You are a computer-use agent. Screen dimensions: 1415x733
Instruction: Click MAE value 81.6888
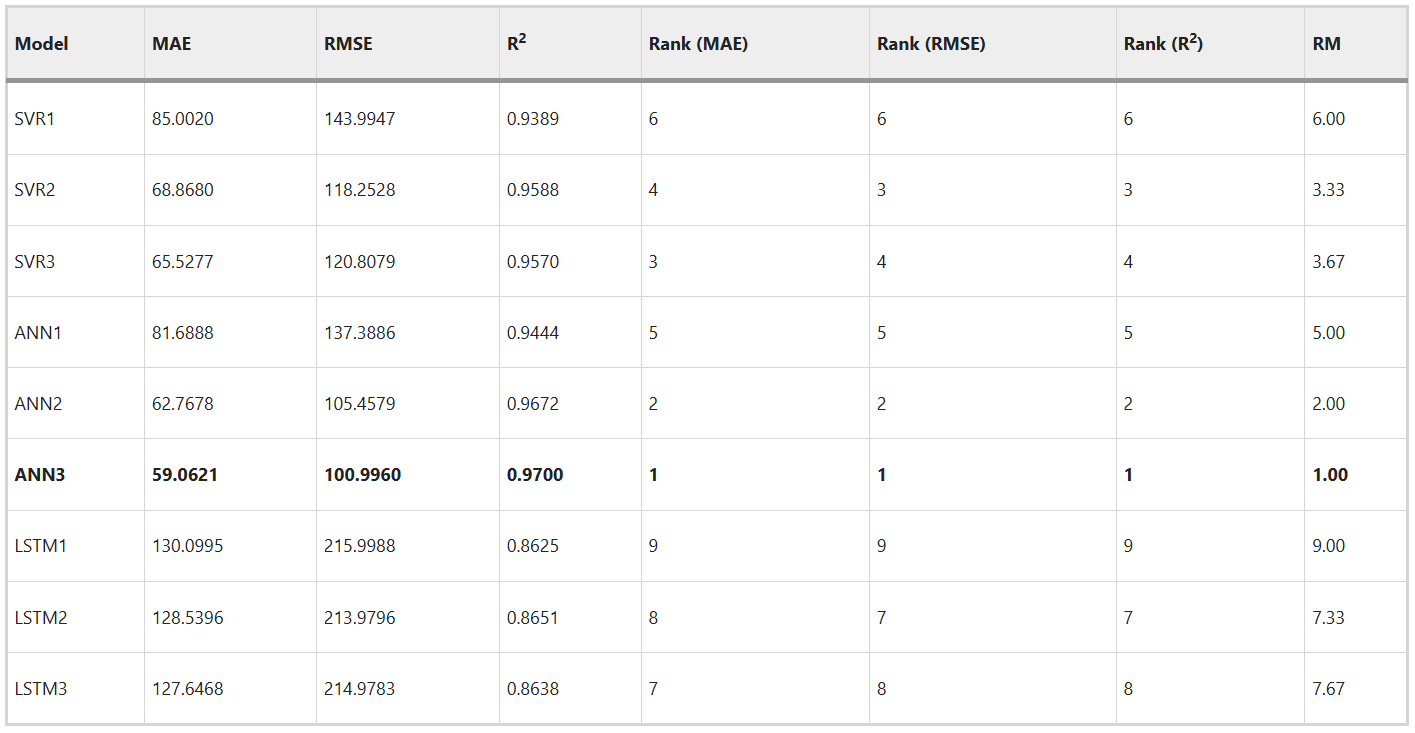[183, 333]
